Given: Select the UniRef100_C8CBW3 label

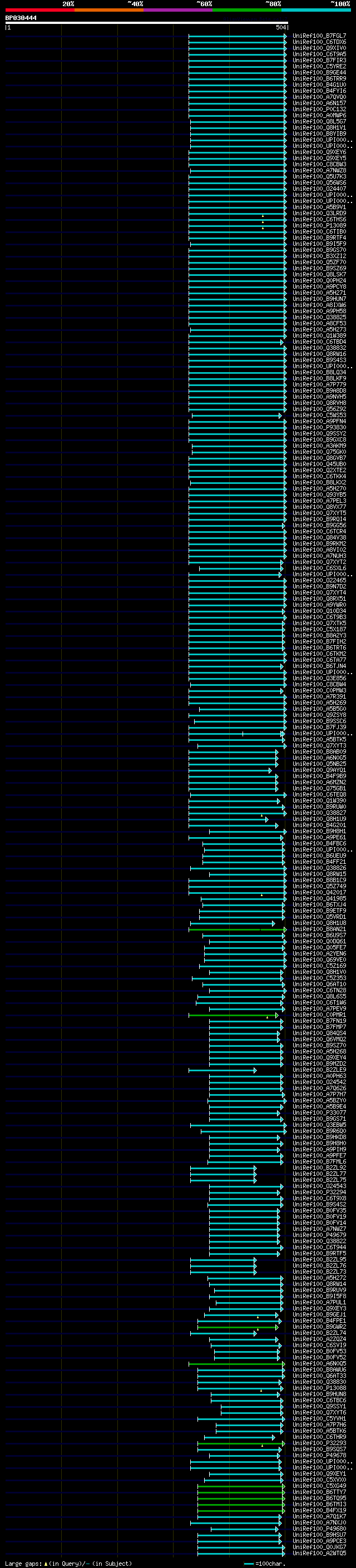Looking at the screenshot, I should (319, 164).
